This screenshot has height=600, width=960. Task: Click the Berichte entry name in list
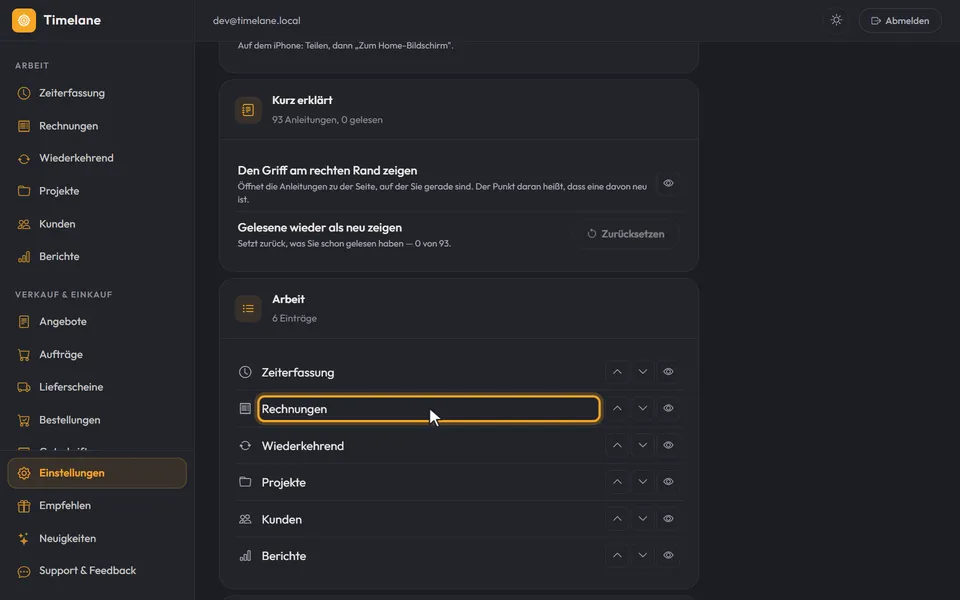click(x=283, y=556)
